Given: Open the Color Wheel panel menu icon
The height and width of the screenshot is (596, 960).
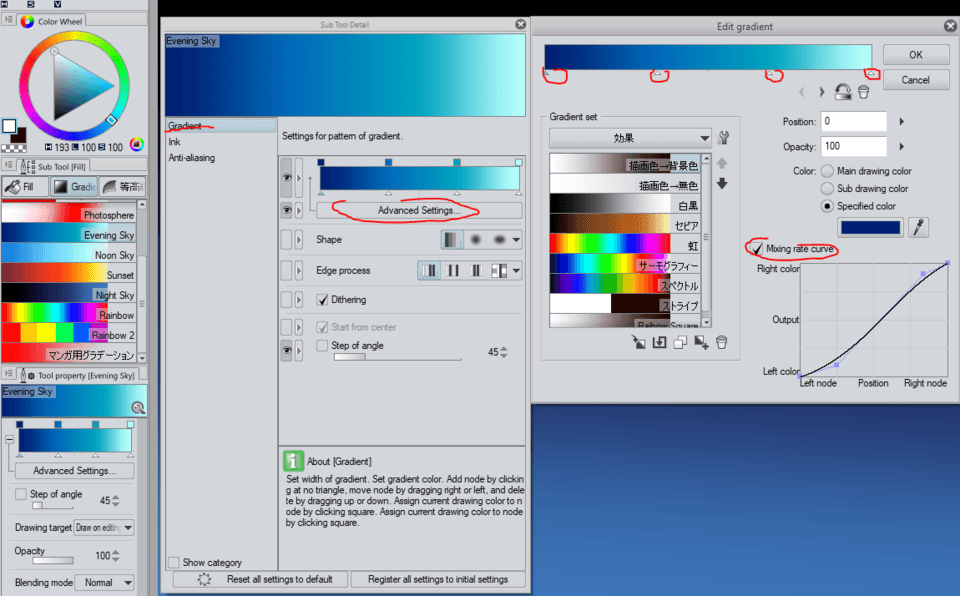Looking at the screenshot, I should pos(9,20).
